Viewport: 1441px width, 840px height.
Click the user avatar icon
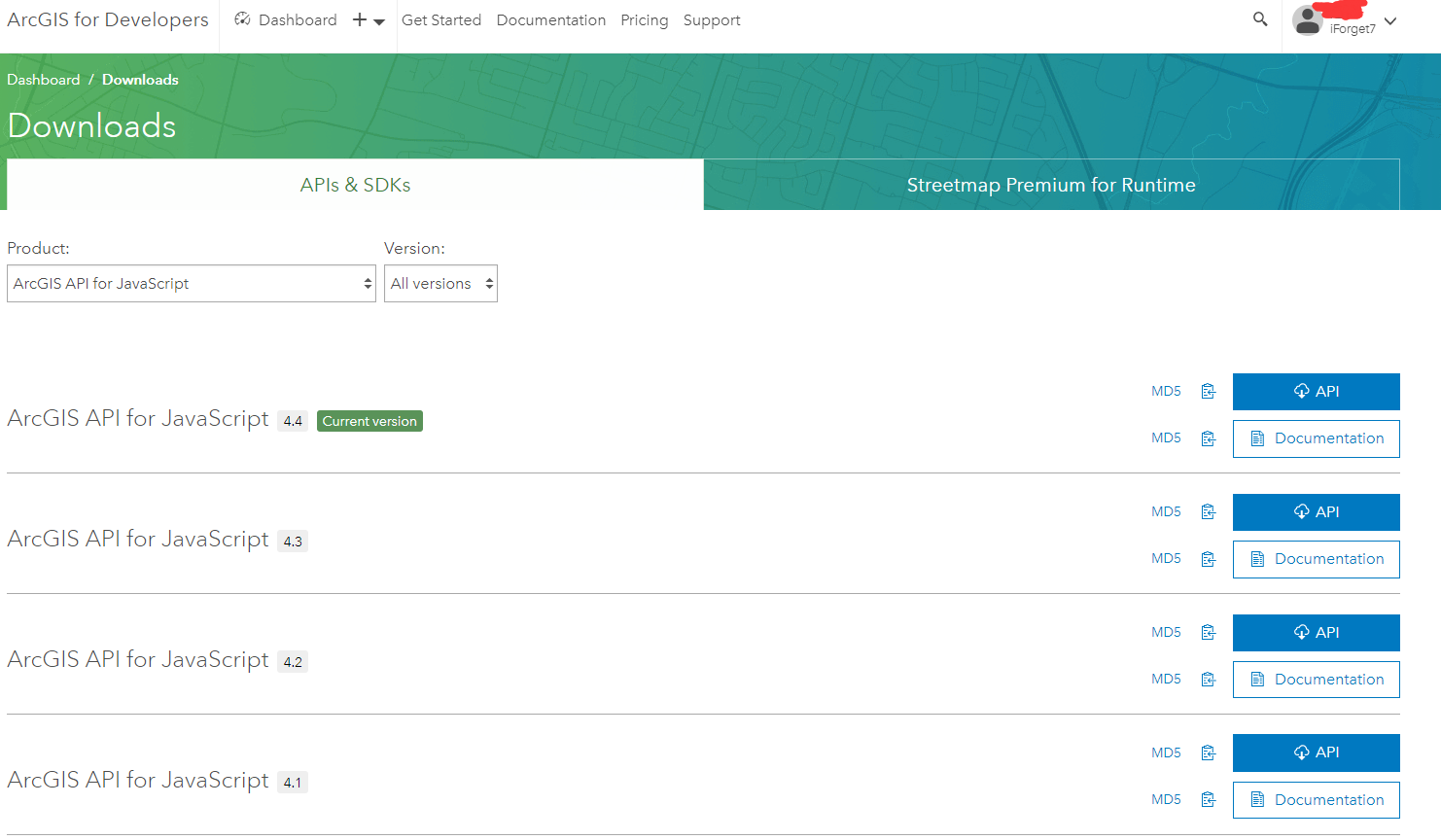tap(1308, 20)
